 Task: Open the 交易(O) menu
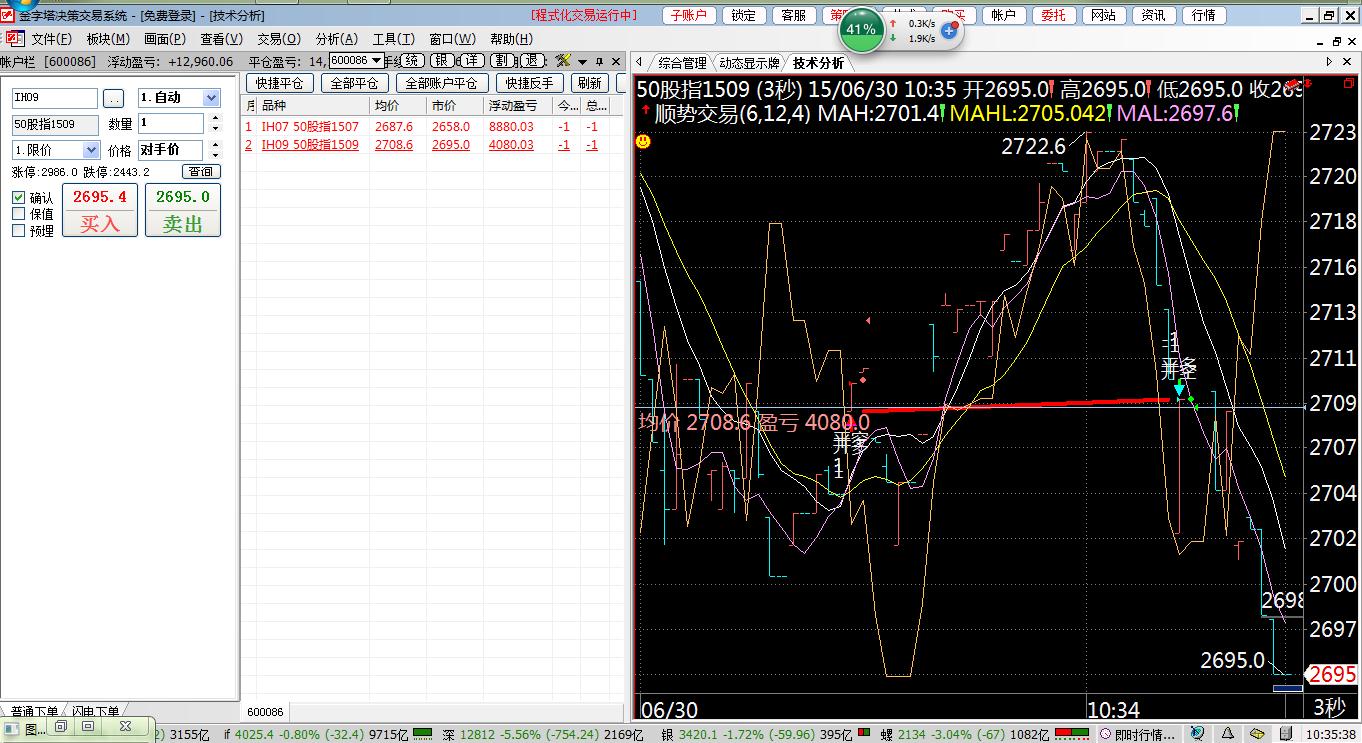[278, 39]
